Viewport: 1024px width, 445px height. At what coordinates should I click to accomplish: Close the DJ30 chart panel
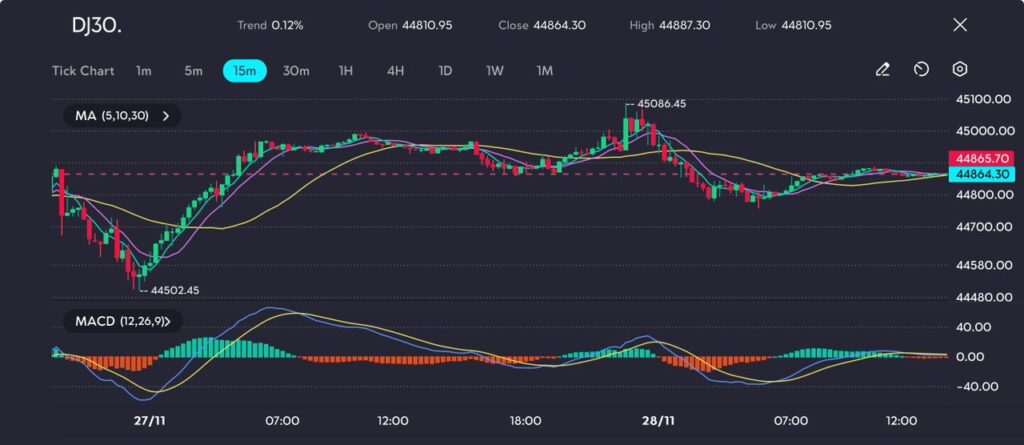point(960,25)
